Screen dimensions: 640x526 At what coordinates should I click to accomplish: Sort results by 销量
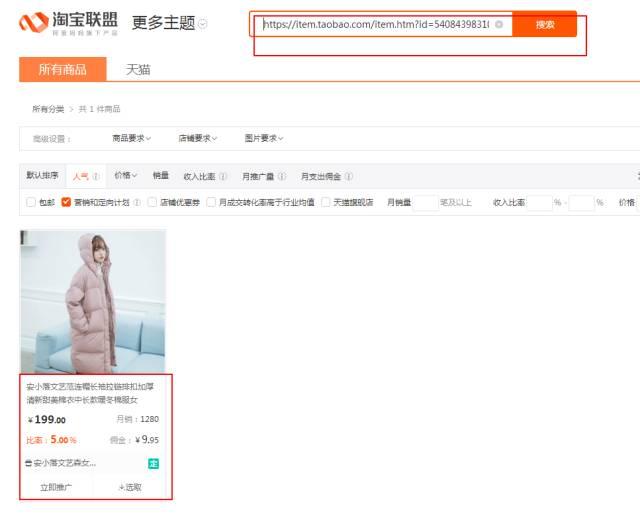pyautogui.click(x=160, y=175)
